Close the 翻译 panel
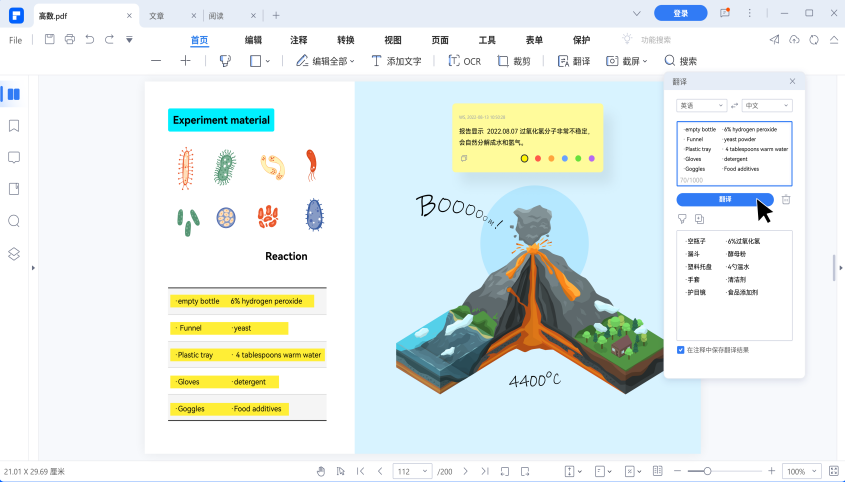 click(x=792, y=81)
